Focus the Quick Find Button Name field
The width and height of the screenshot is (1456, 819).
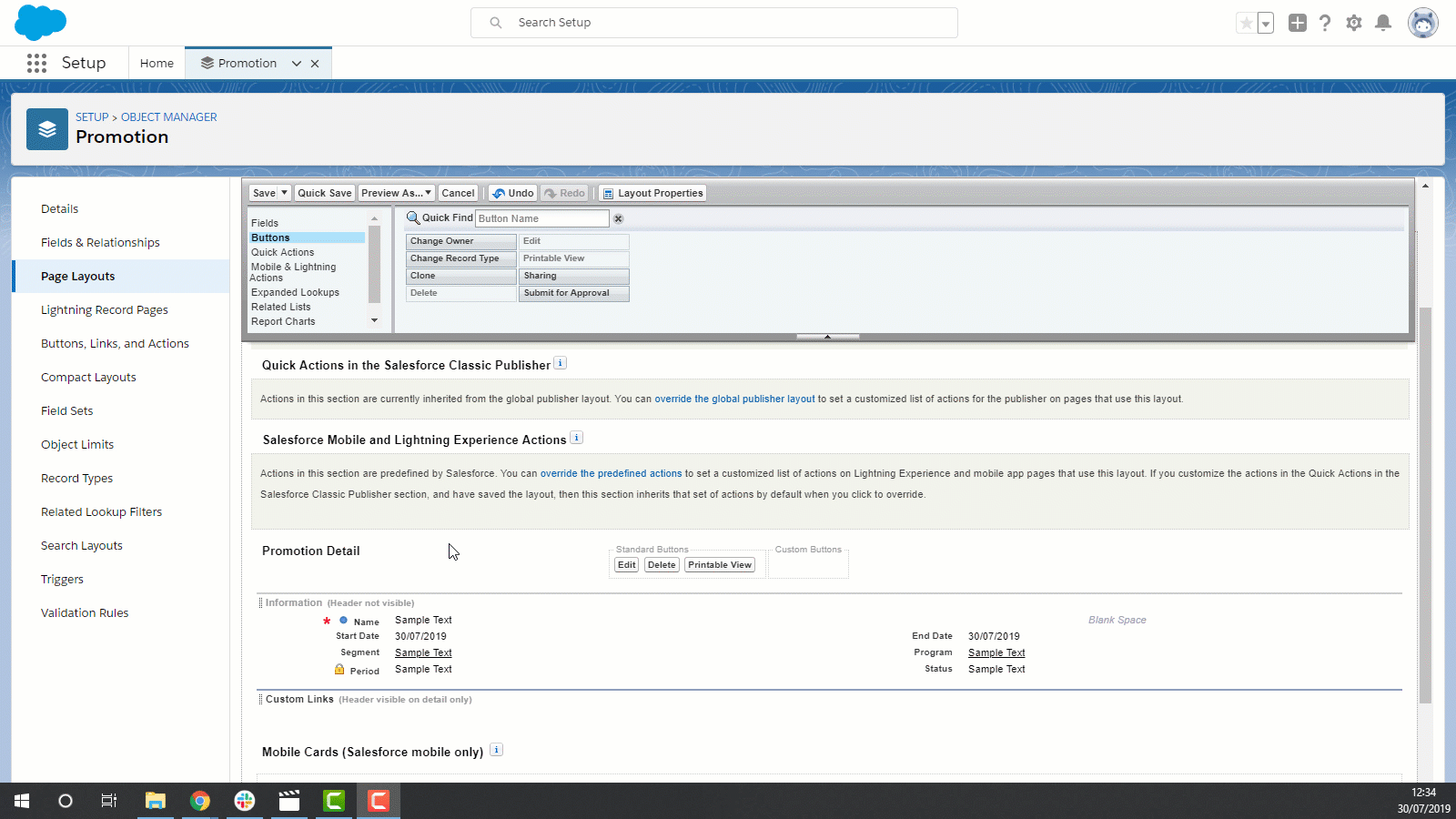click(x=542, y=218)
